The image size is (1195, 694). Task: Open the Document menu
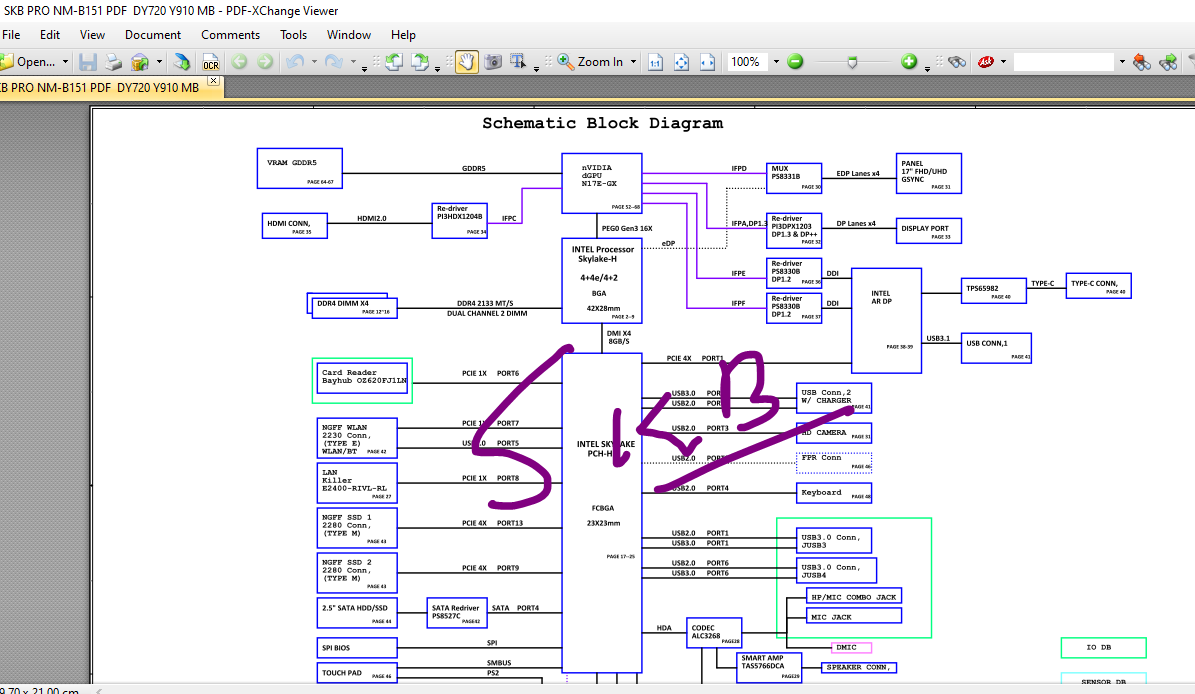(153, 35)
